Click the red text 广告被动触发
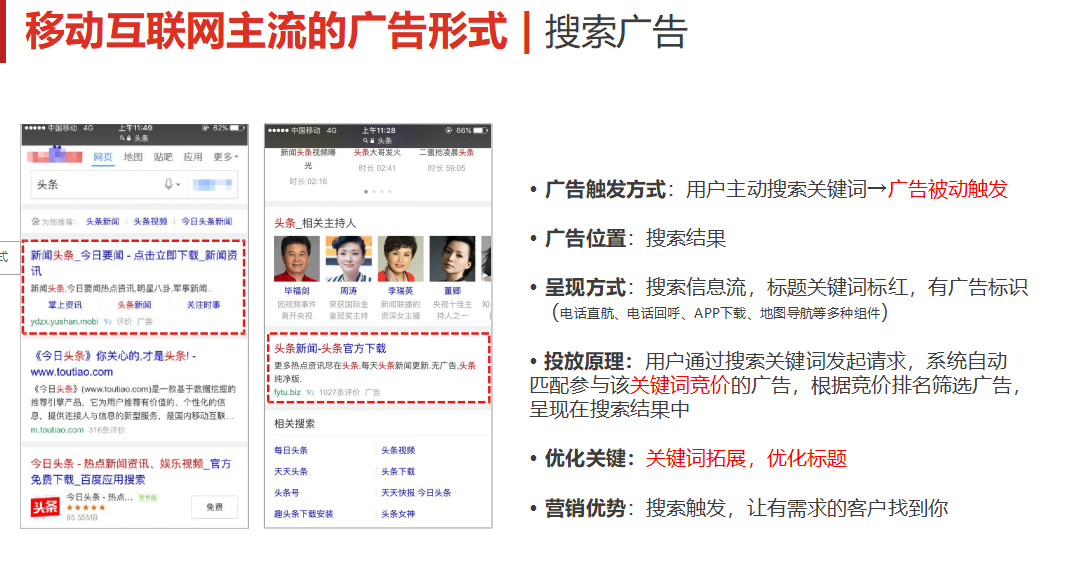This screenshot has width=1068, height=569. coord(947,189)
